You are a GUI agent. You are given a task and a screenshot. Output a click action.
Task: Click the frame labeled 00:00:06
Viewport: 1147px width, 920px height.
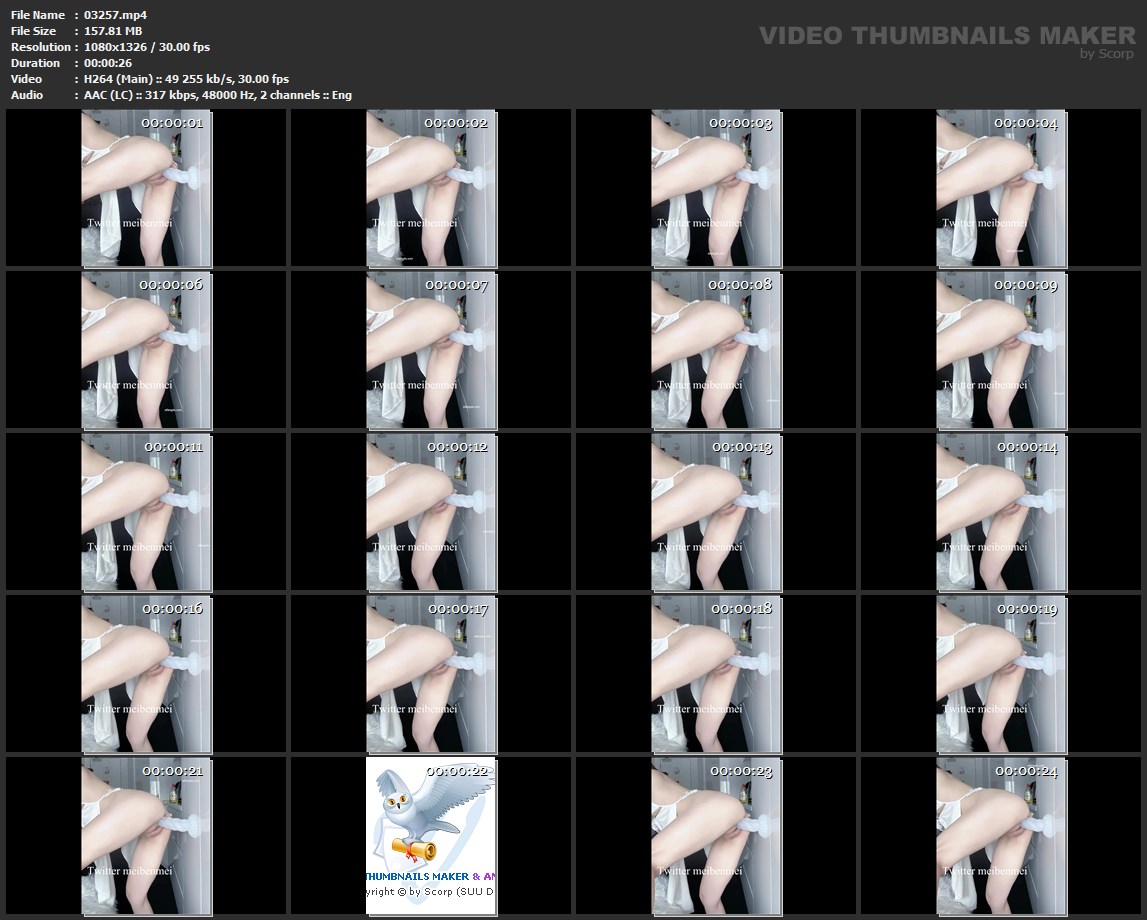click(x=146, y=350)
